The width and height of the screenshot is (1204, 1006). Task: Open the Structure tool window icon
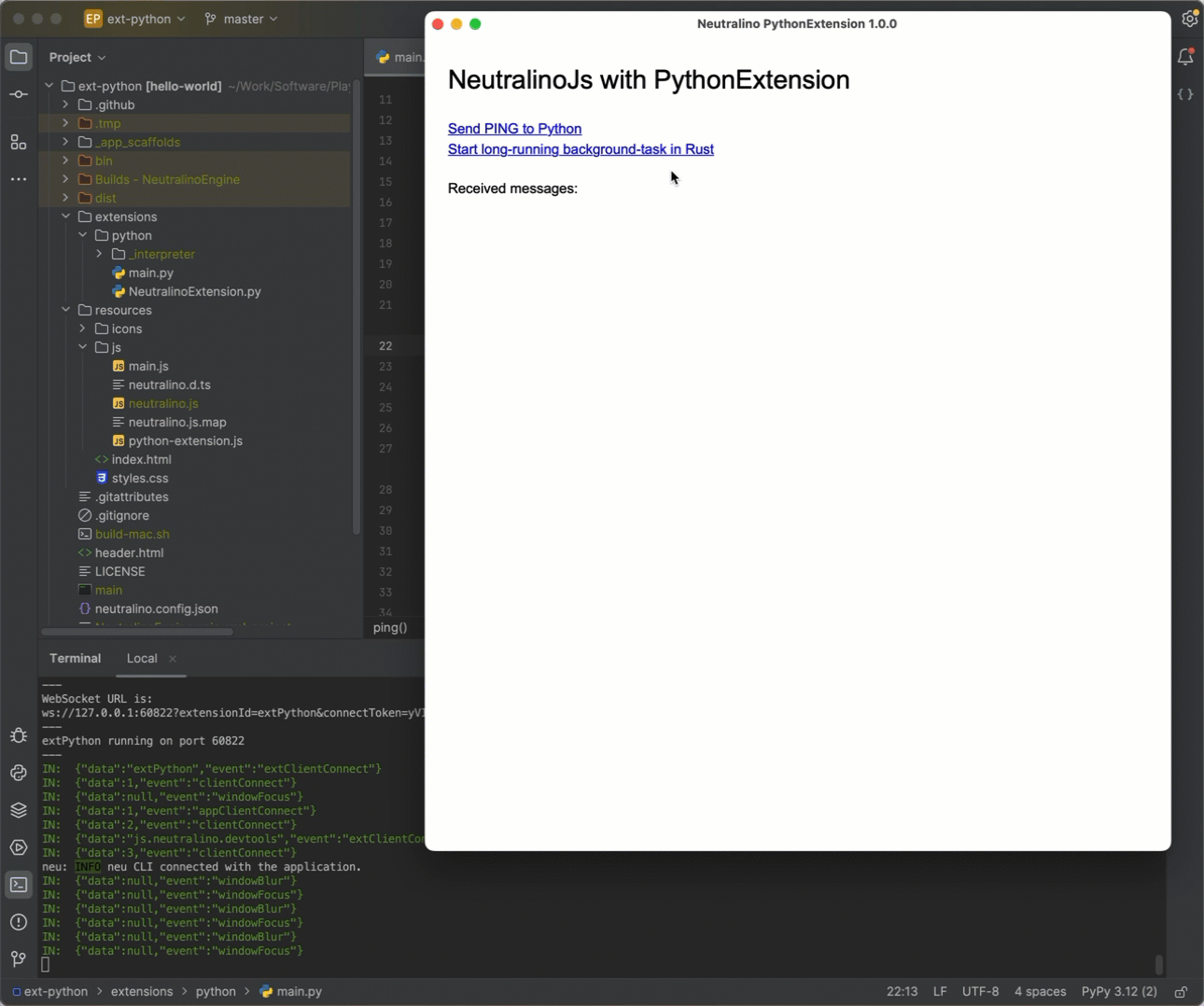click(x=19, y=142)
